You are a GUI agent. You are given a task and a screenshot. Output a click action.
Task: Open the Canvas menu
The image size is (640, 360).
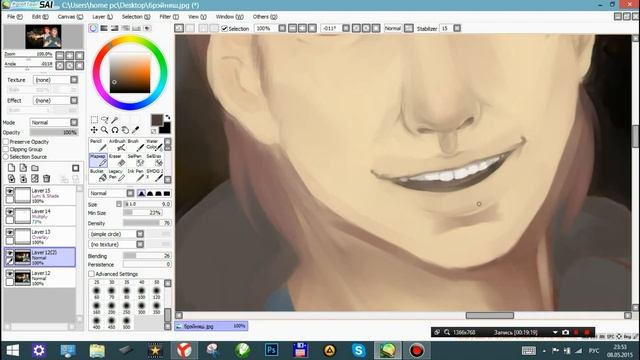(x=70, y=17)
